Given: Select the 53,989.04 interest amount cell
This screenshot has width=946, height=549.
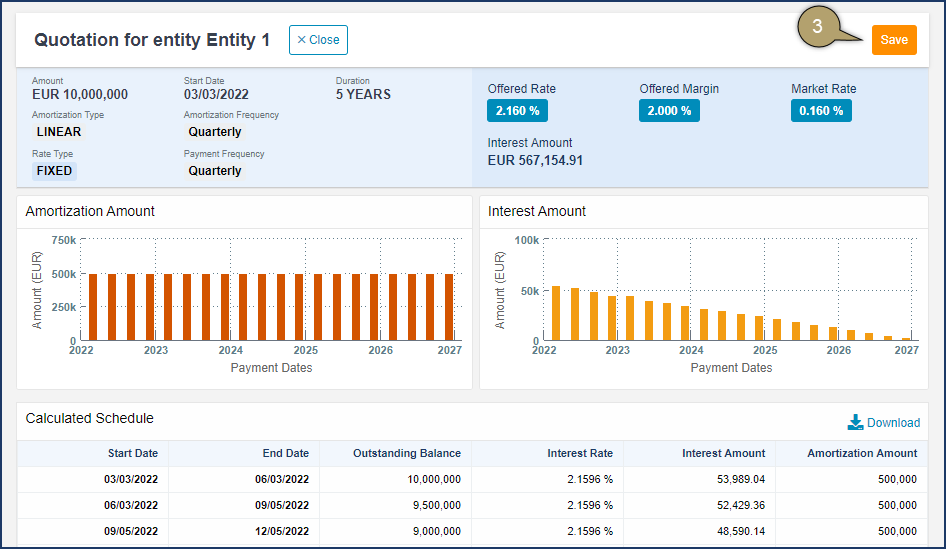Looking at the screenshot, I should (x=736, y=479).
